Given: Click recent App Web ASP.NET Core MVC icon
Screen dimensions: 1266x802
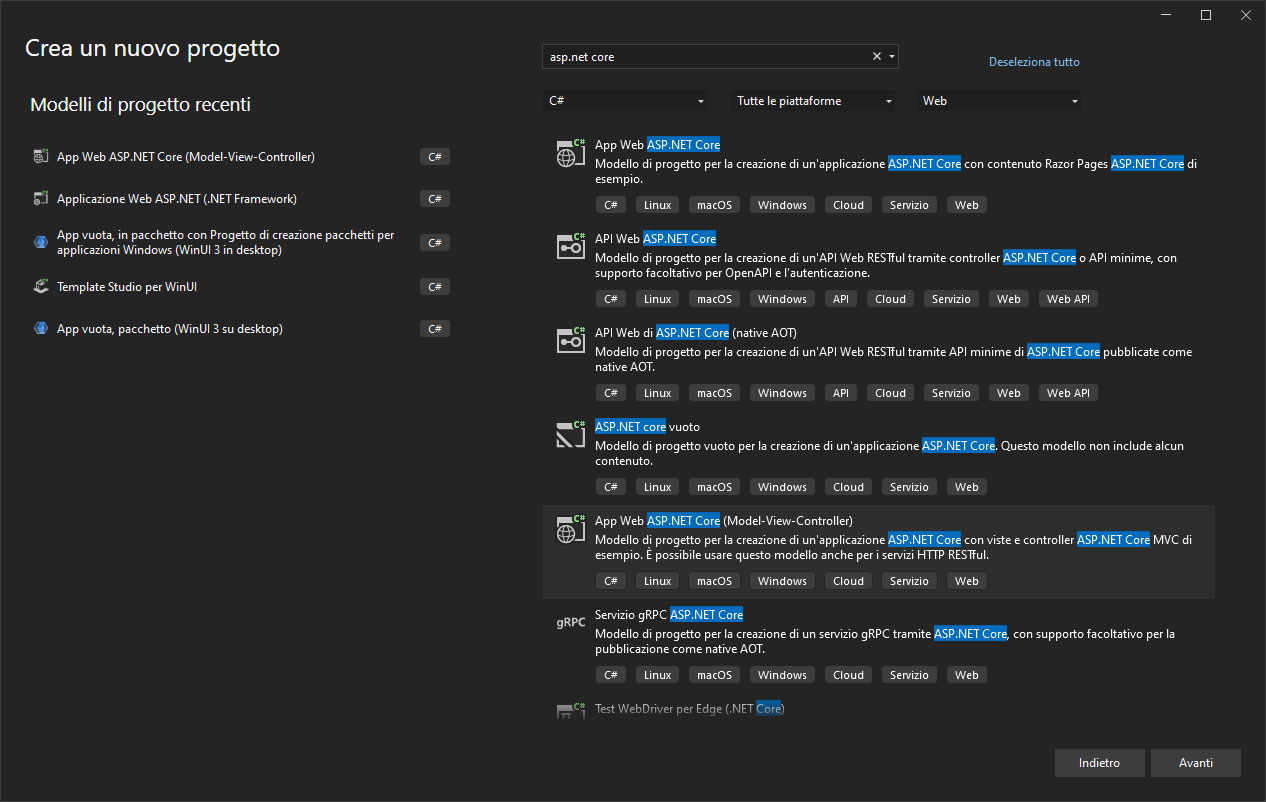Looking at the screenshot, I should click(41, 157).
